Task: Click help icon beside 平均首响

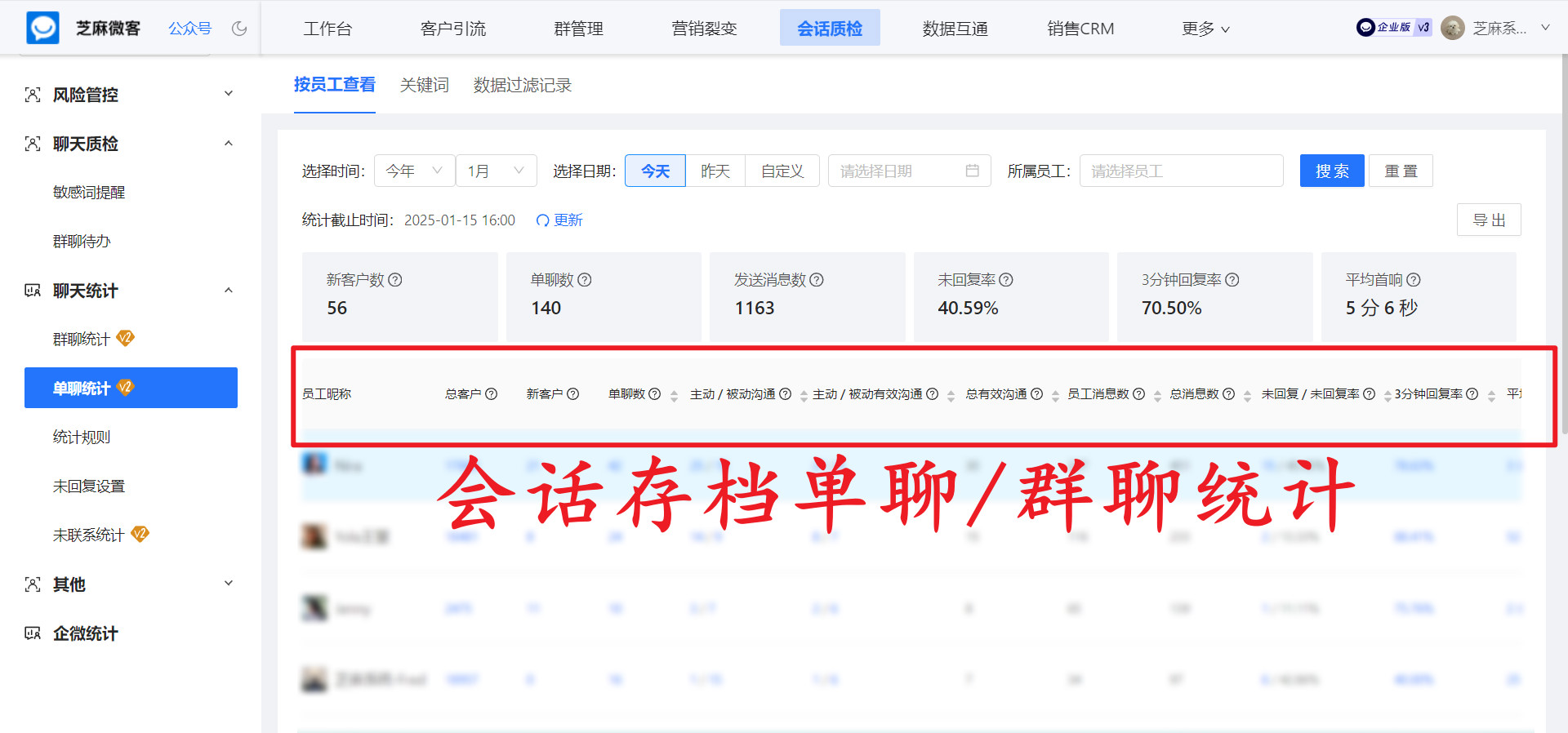Action: point(1414,280)
